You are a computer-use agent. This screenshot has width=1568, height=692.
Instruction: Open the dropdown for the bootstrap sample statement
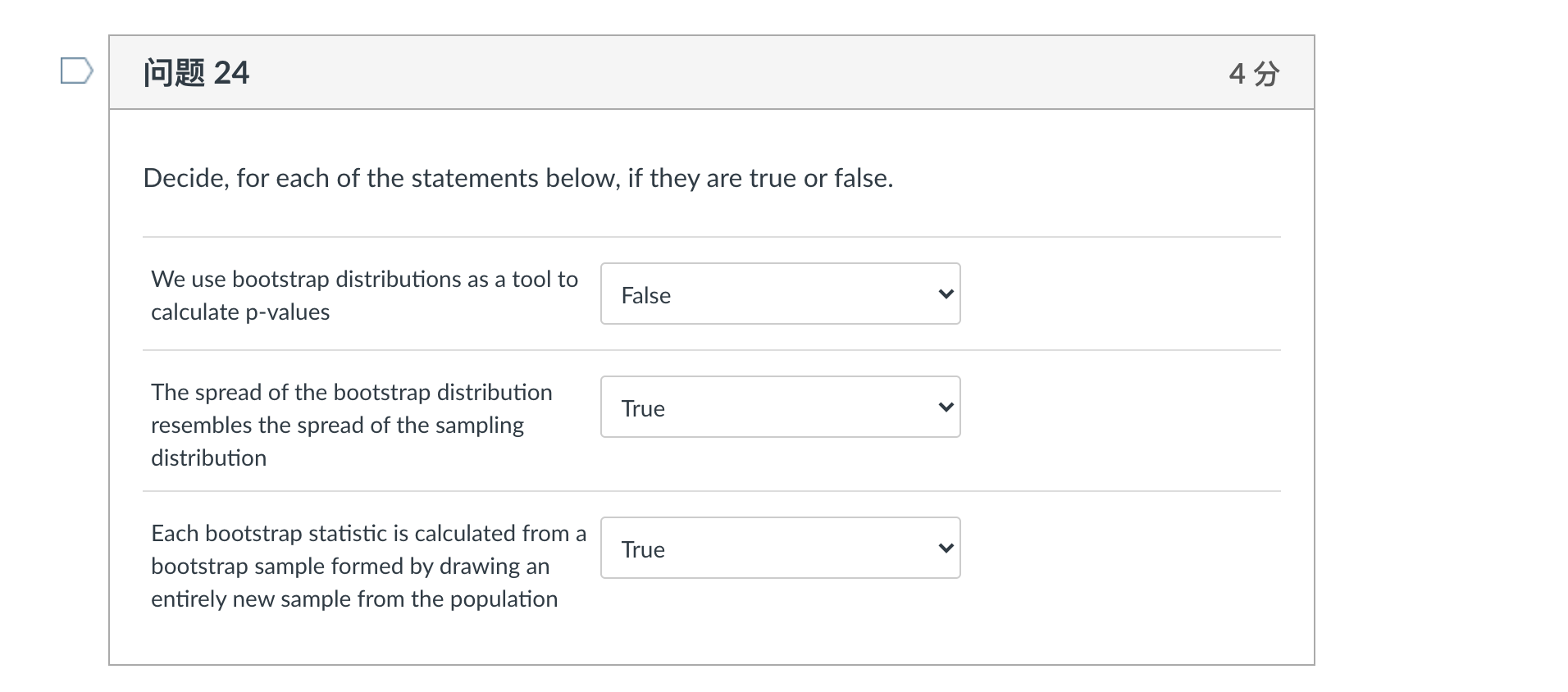[x=779, y=548]
